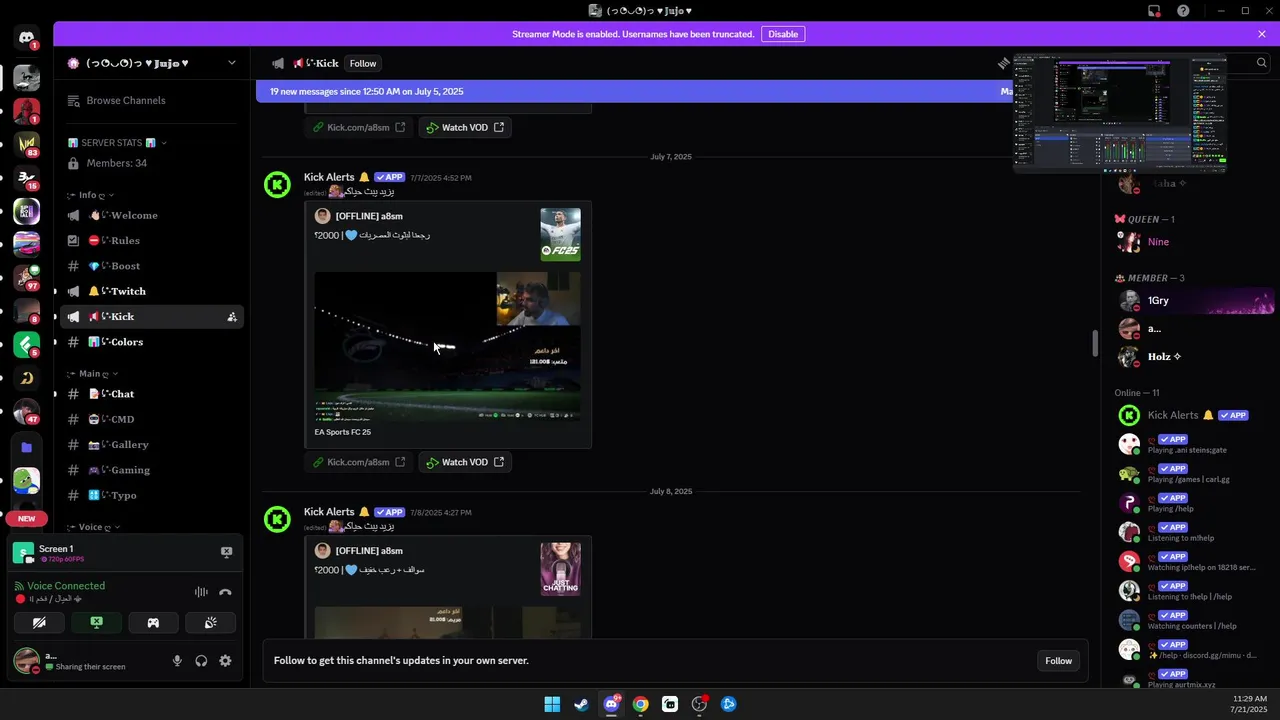Click the Browse Channels row
The image size is (1280, 720).
pos(150,100)
